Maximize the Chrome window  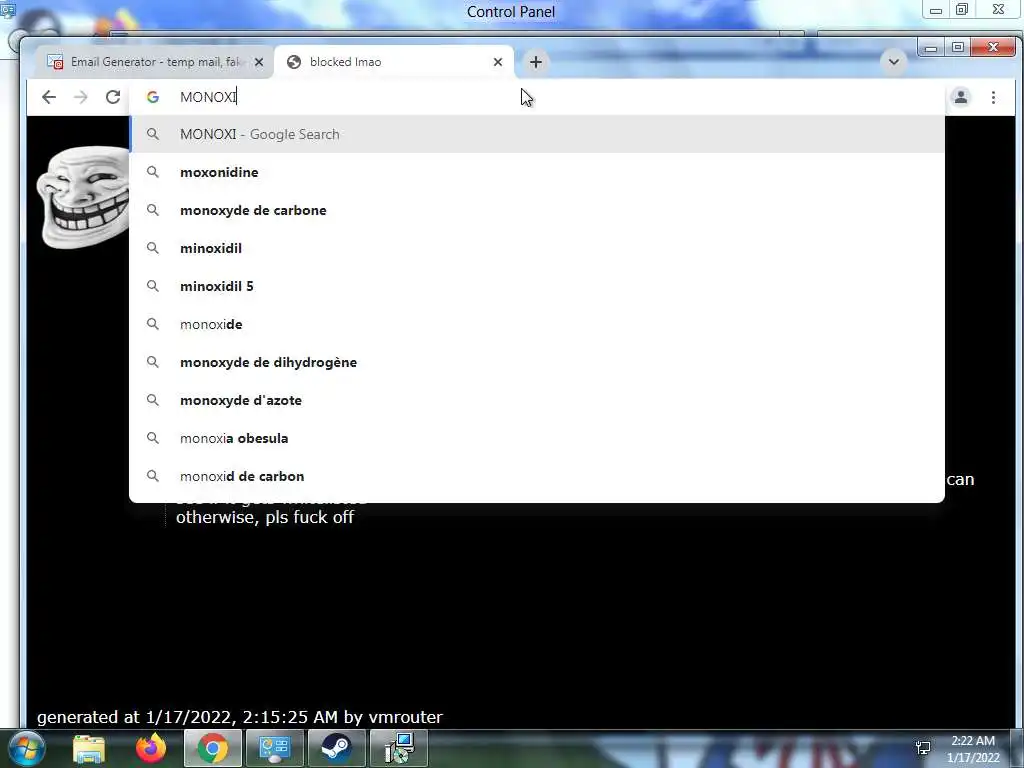tap(958, 48)
